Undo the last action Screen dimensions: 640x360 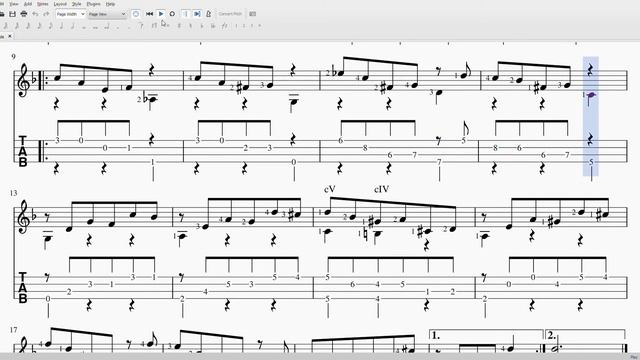tap(35, 14)
